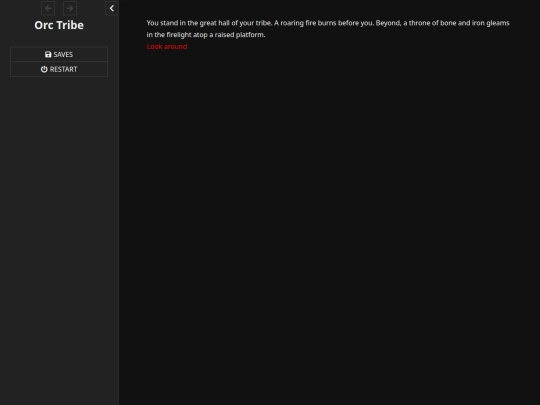Restart the Orc Tribe story
This screenshot has height=405, width=540.
(x=59, y=69)
